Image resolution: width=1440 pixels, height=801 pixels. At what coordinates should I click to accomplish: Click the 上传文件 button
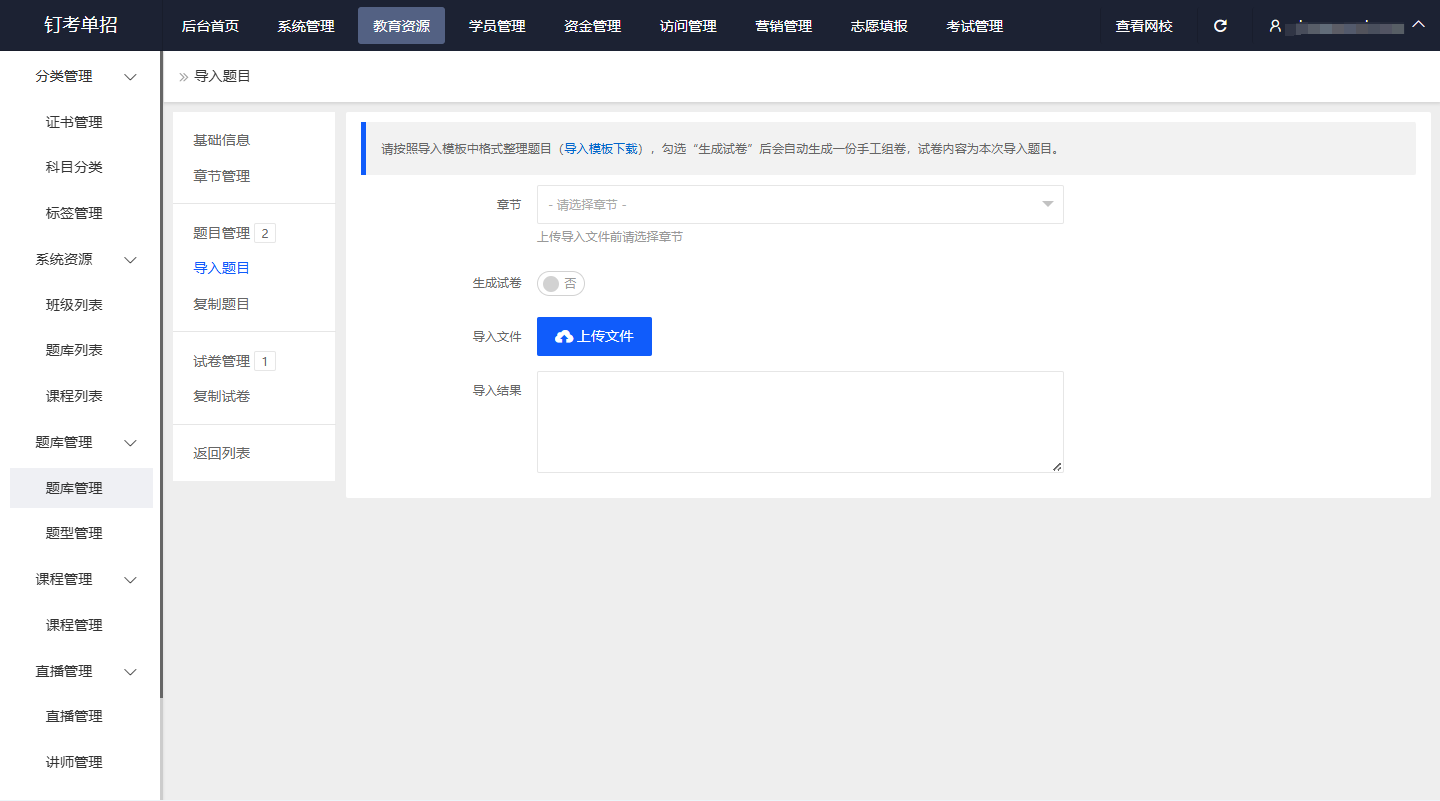[594, 337]
